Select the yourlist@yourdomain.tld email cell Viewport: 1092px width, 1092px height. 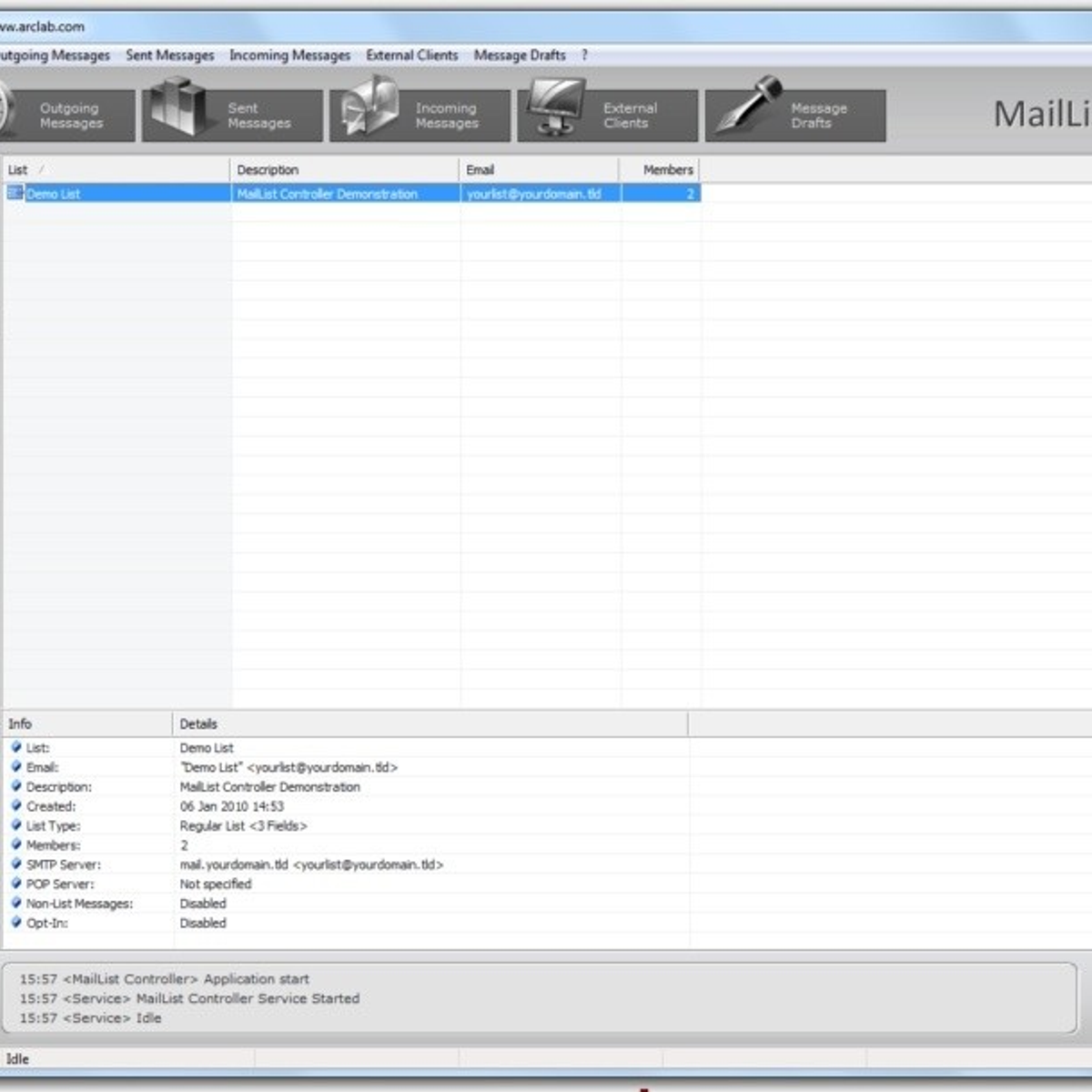(534, 194)
